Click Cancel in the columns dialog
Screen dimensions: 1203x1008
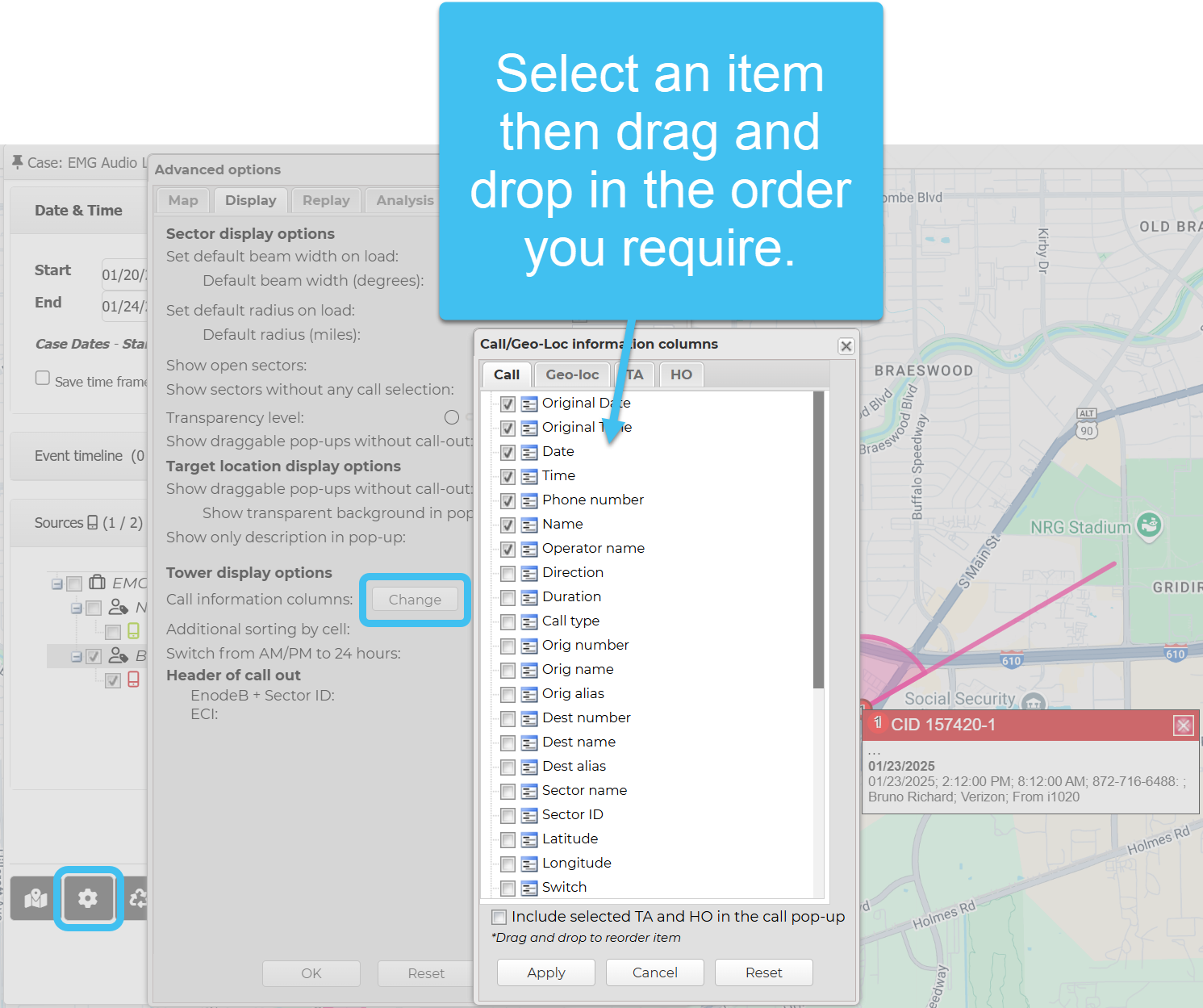coord(654,972)
